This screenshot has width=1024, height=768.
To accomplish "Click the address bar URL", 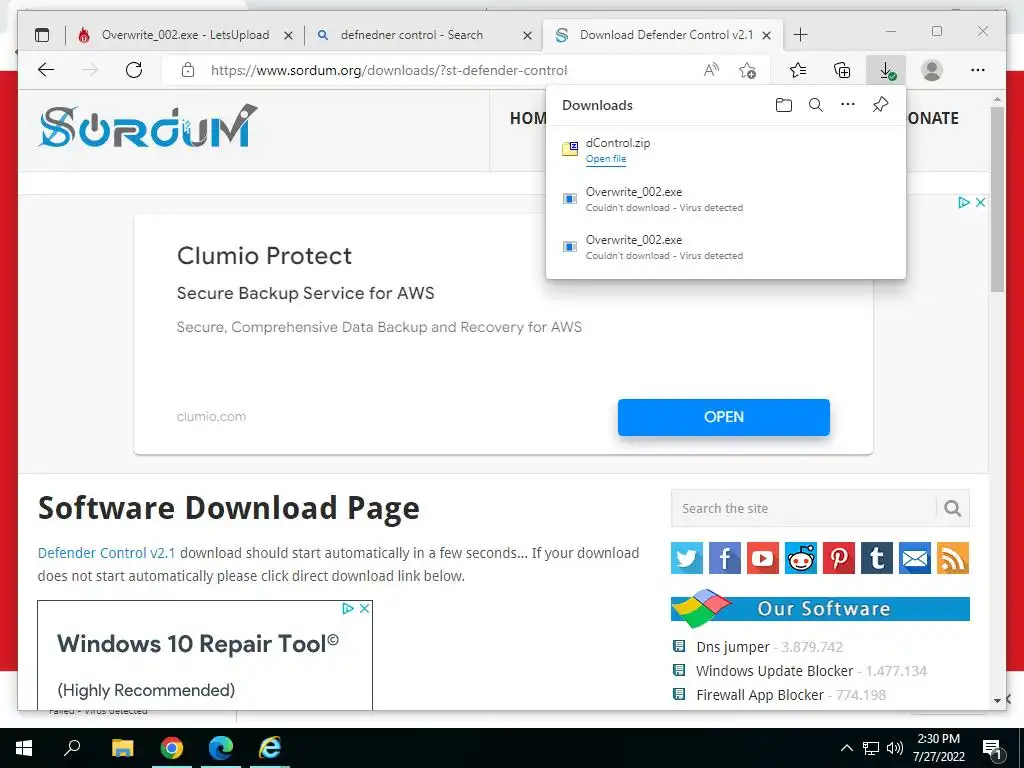I will click(389, 70).
